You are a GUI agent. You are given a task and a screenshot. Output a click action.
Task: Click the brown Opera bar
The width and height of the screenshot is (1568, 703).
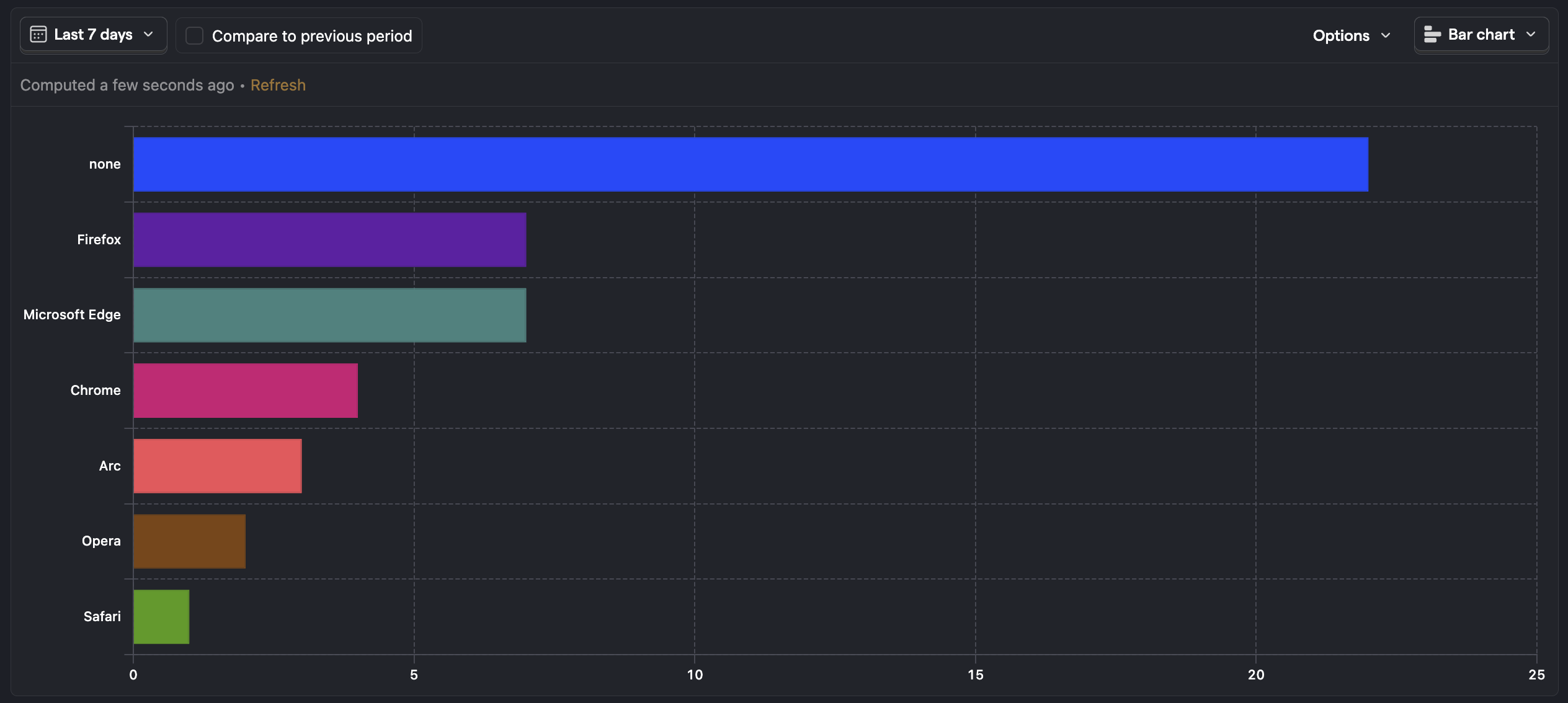[189, 541]
